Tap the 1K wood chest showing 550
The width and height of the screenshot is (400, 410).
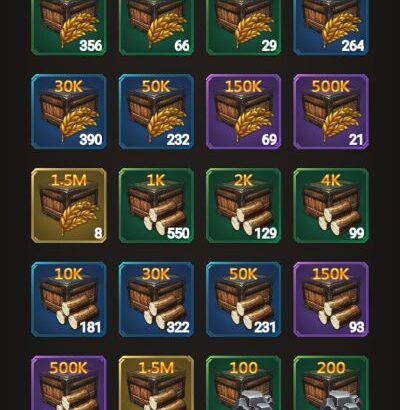pos(156,206)
